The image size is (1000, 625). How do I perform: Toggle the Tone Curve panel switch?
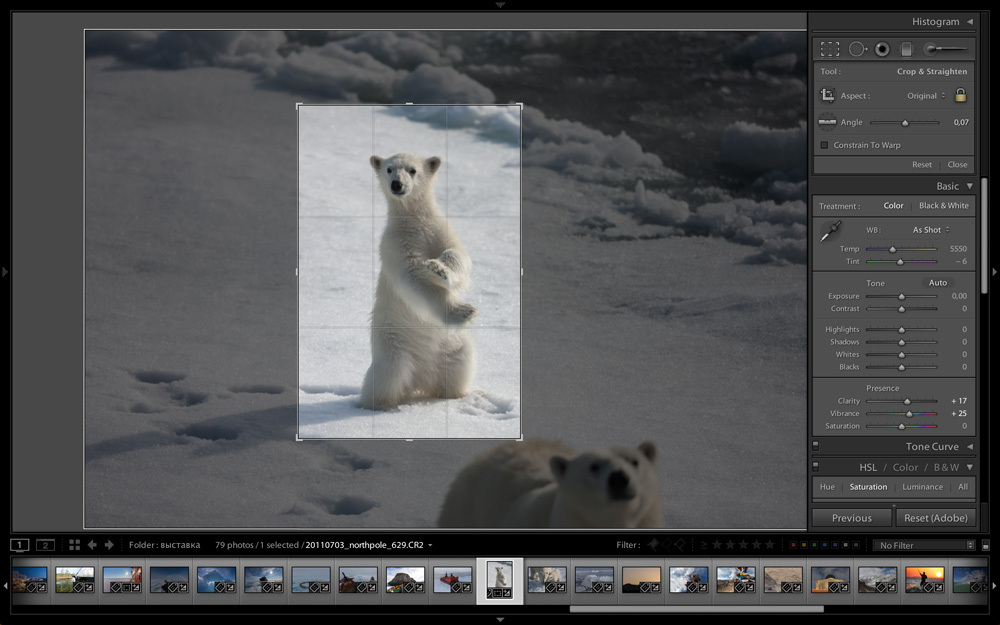point(816,447)
